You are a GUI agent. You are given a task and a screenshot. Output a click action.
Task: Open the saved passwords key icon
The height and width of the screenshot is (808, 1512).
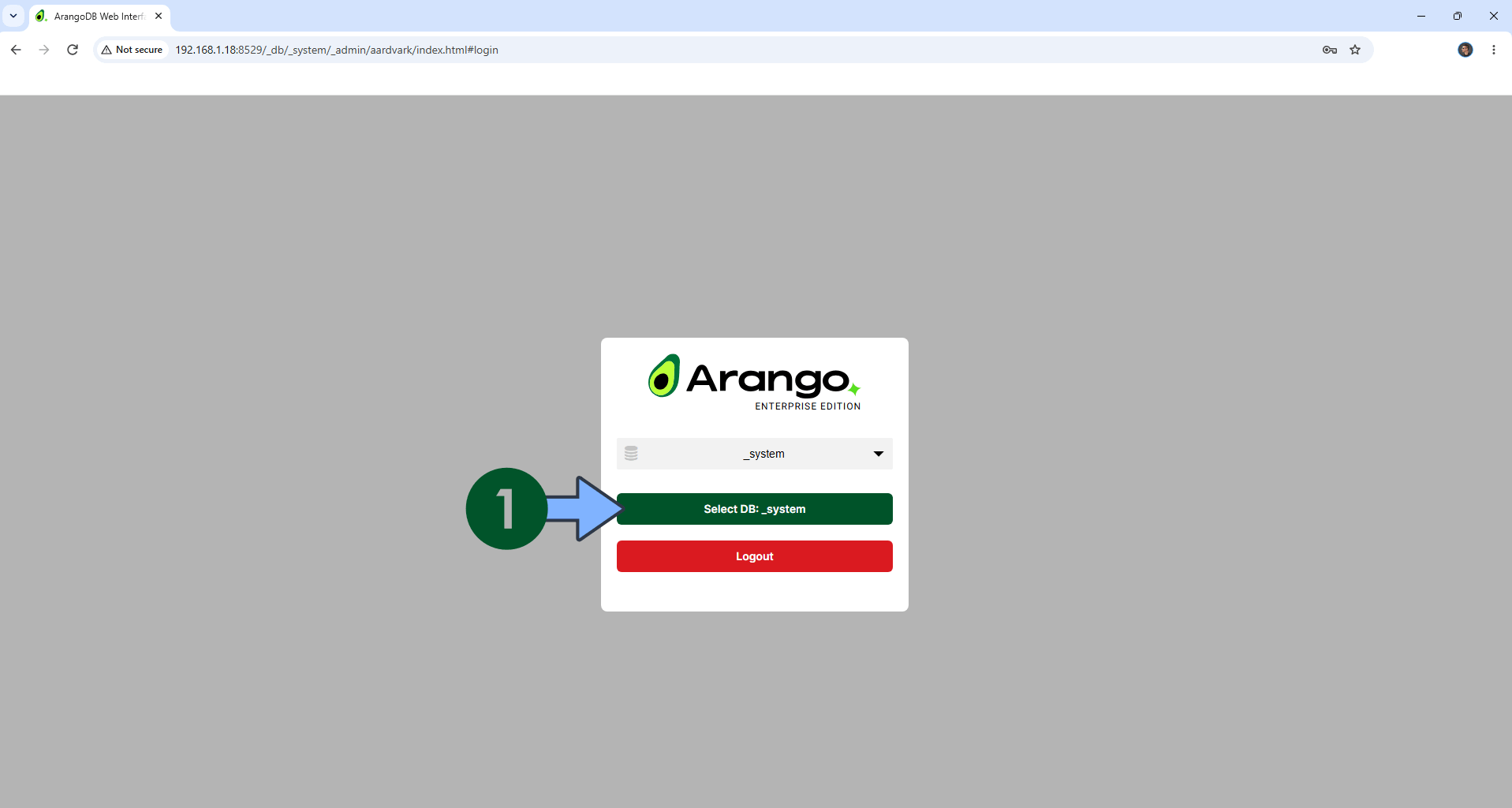[1330, 50]
